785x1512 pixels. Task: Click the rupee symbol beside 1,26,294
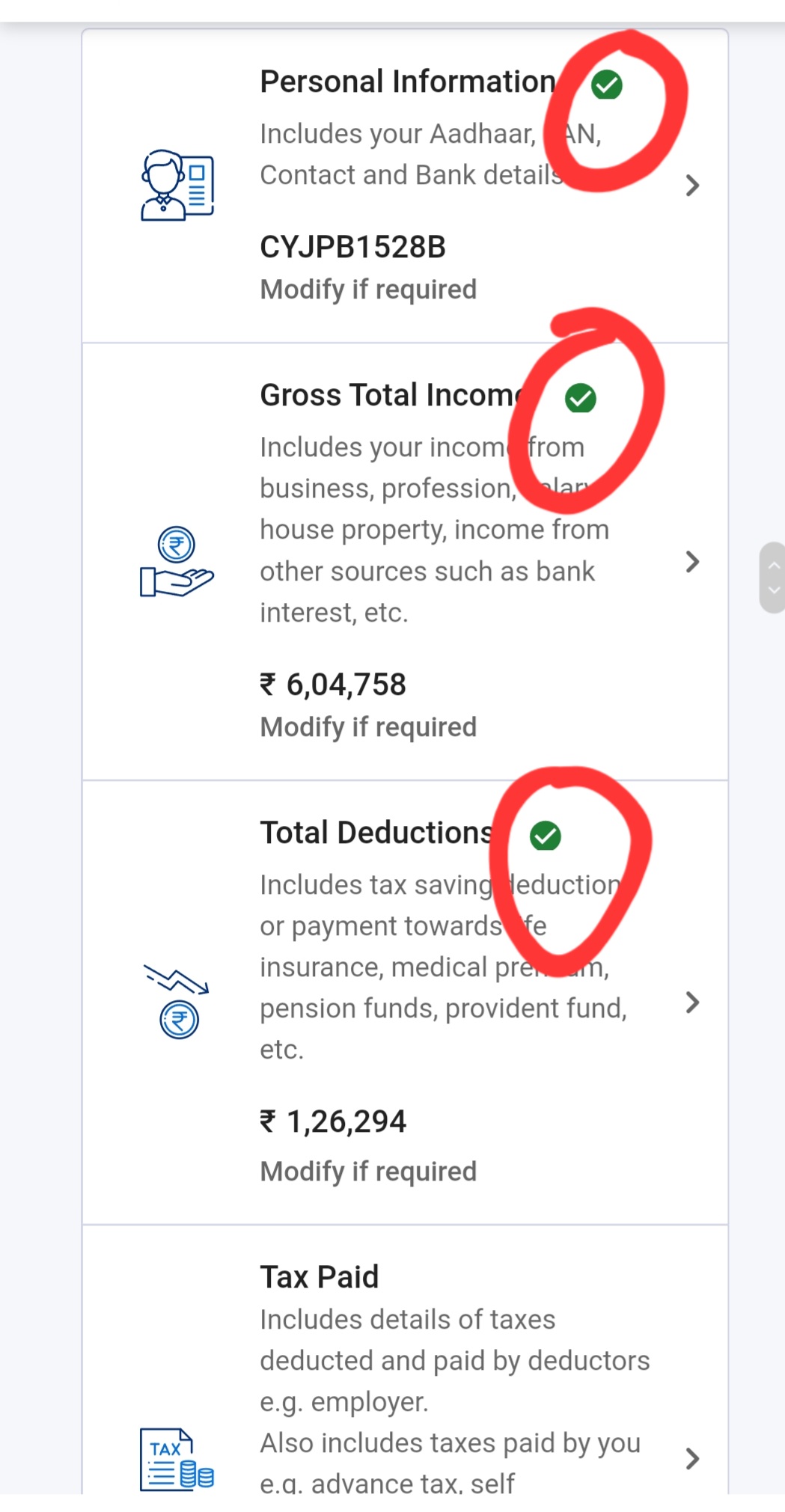[x=268, y=1121]
